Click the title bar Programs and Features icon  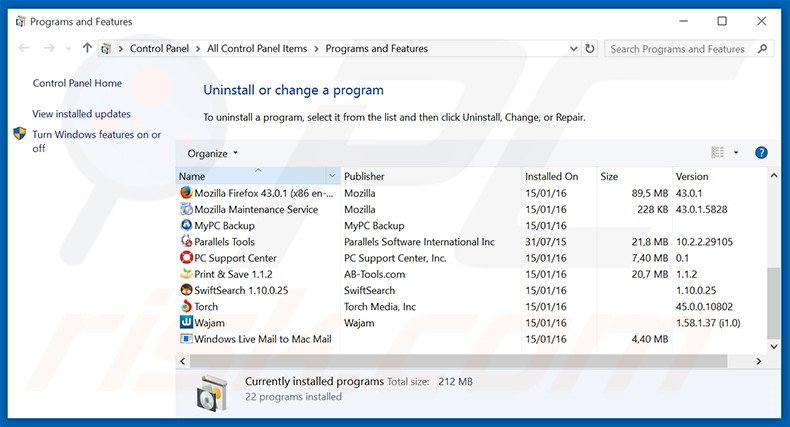(20, 22)
